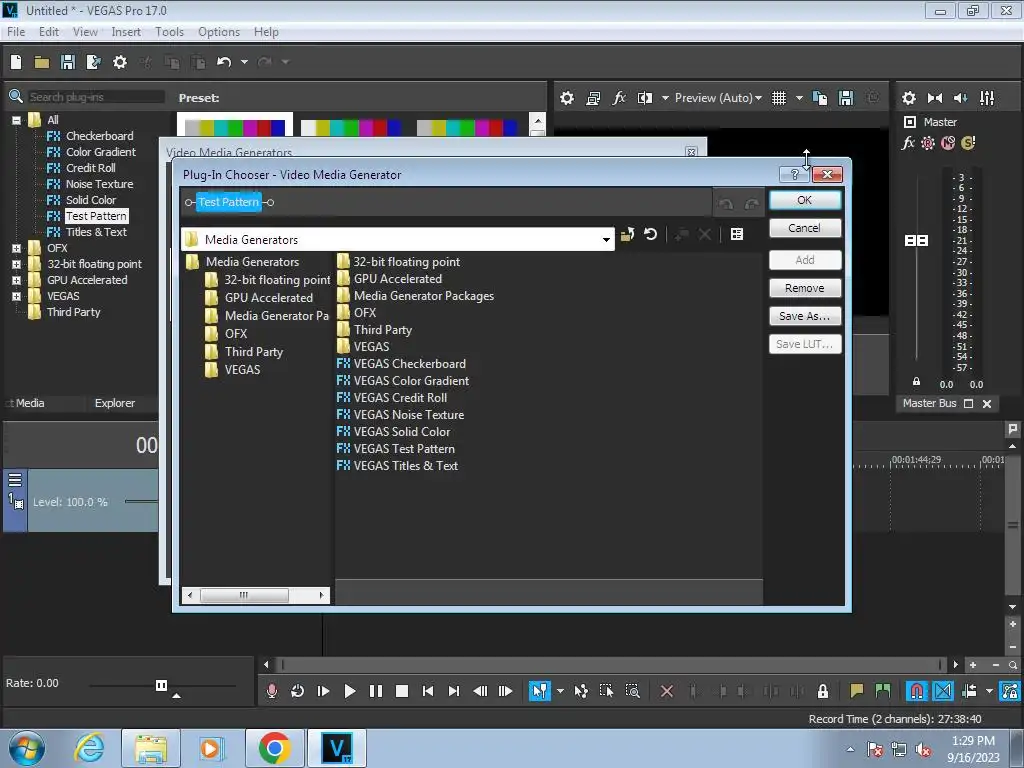The width and height of the screenshot is (1024, 768).
Task: Open the Options menu
Action: [x=219, y=31]
